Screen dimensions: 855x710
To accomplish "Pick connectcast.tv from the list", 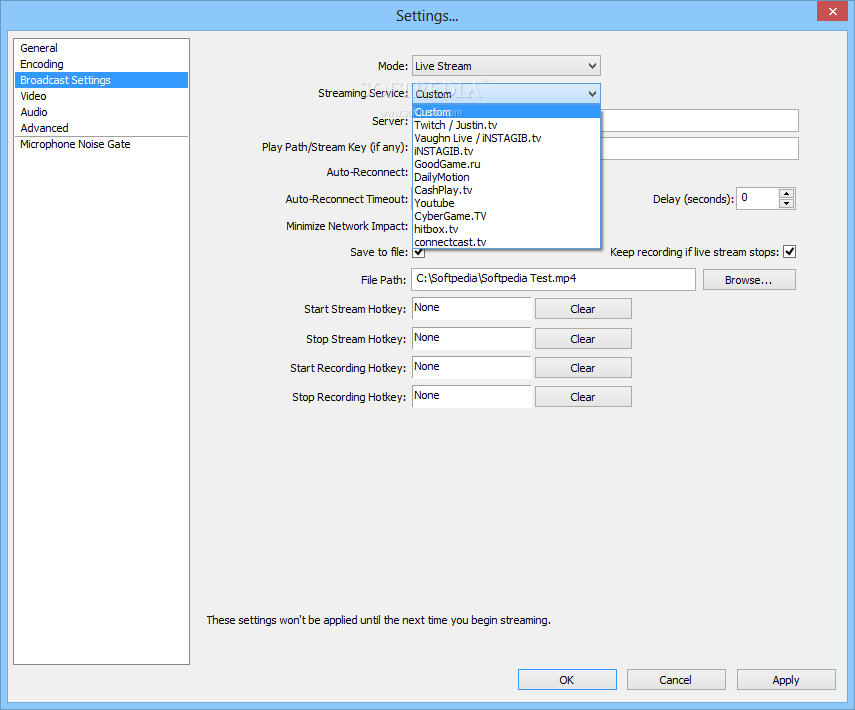I will pos(506,242).
